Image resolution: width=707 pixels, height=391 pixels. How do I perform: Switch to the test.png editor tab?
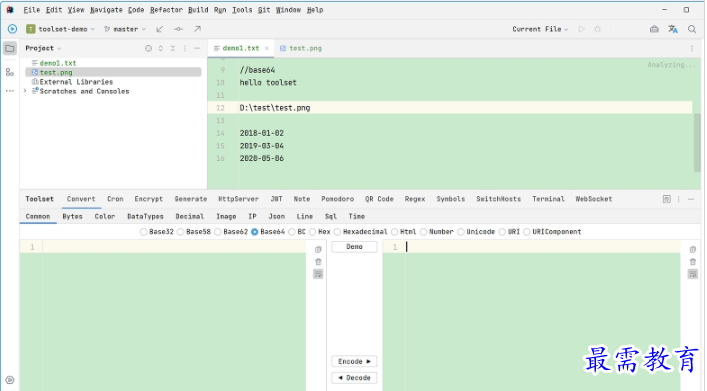tap(301, 48)
